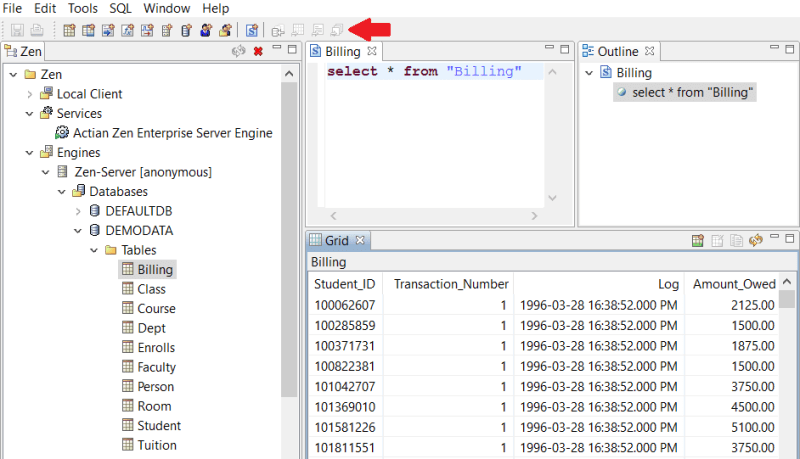Open the Window menu
The image size is (800, 459).
coord(166,8)
